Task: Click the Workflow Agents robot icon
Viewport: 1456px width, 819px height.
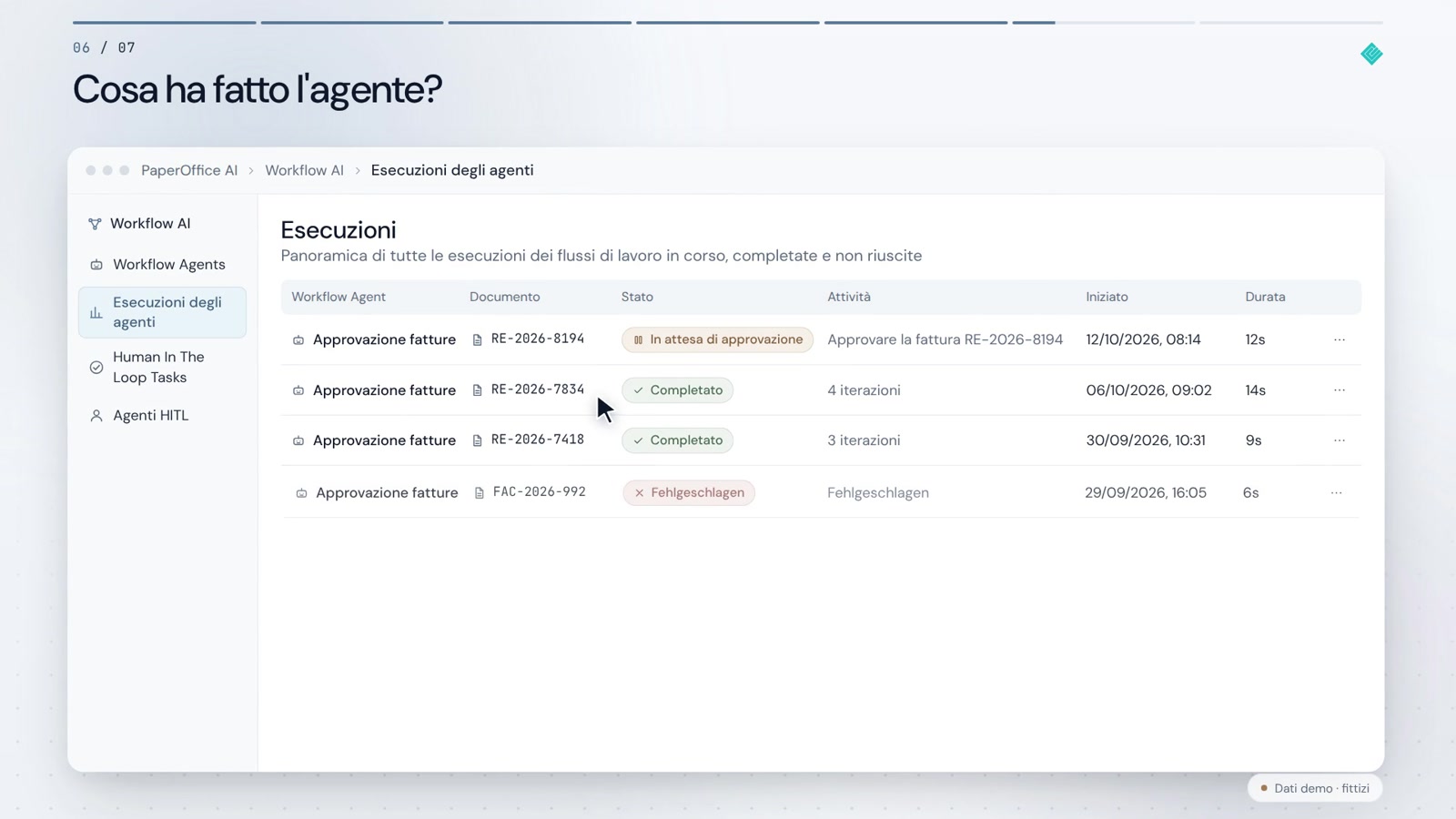Action: pos(96,265)
